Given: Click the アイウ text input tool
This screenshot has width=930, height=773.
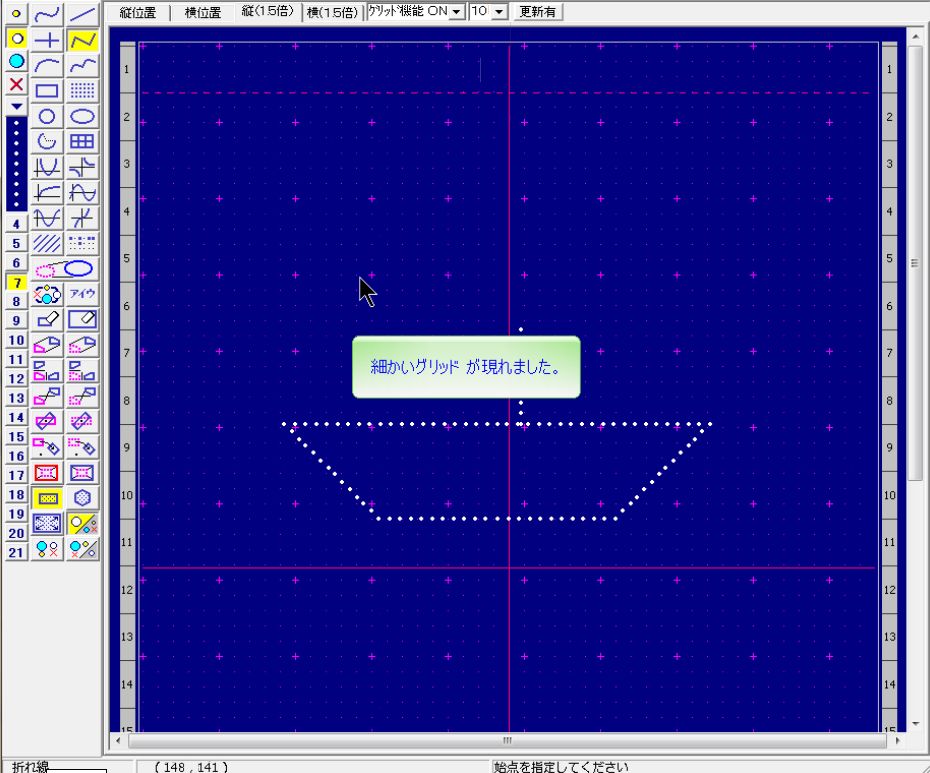Looking at the screenshot, I should [82, 294].
